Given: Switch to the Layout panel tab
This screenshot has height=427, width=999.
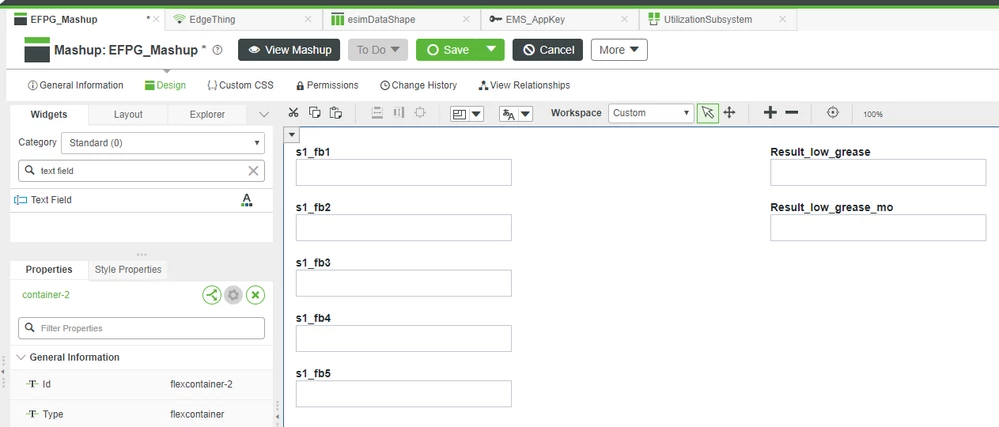Looking at the screenshot, I should click(x=128, y=115).
